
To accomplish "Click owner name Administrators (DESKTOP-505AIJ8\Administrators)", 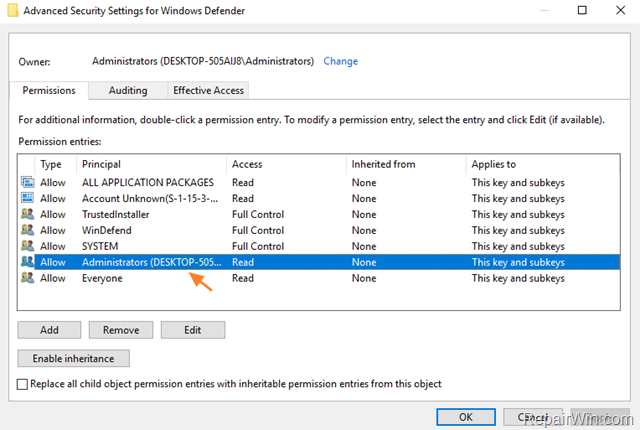I will pos(203,61).
